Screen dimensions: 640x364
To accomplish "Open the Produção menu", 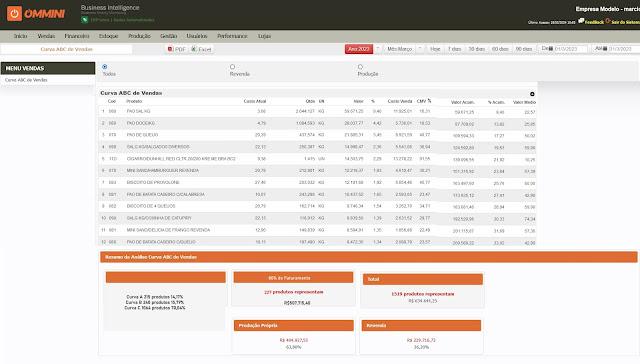I will 140,36.
